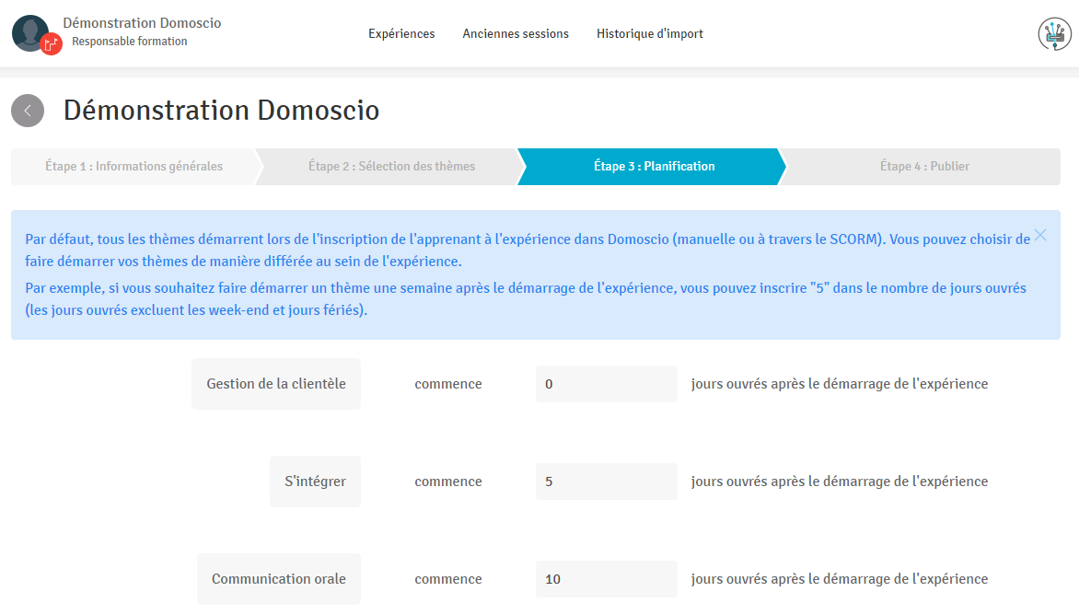Open the user profile avatar
Image resolution: width=1085 pixels, height=614 pixels.
pos(30,33)
